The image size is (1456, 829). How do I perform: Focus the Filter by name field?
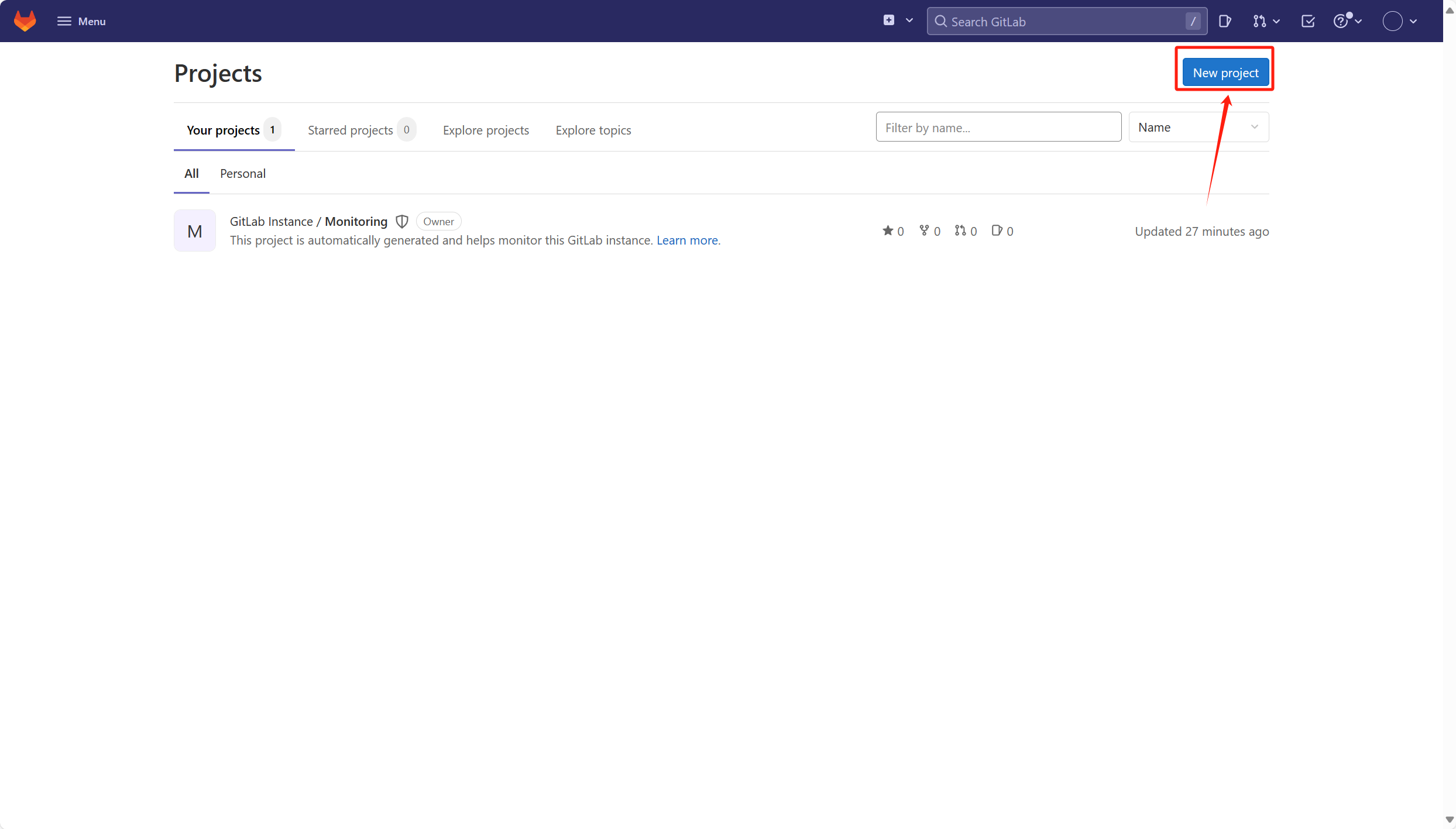point(998,127)
